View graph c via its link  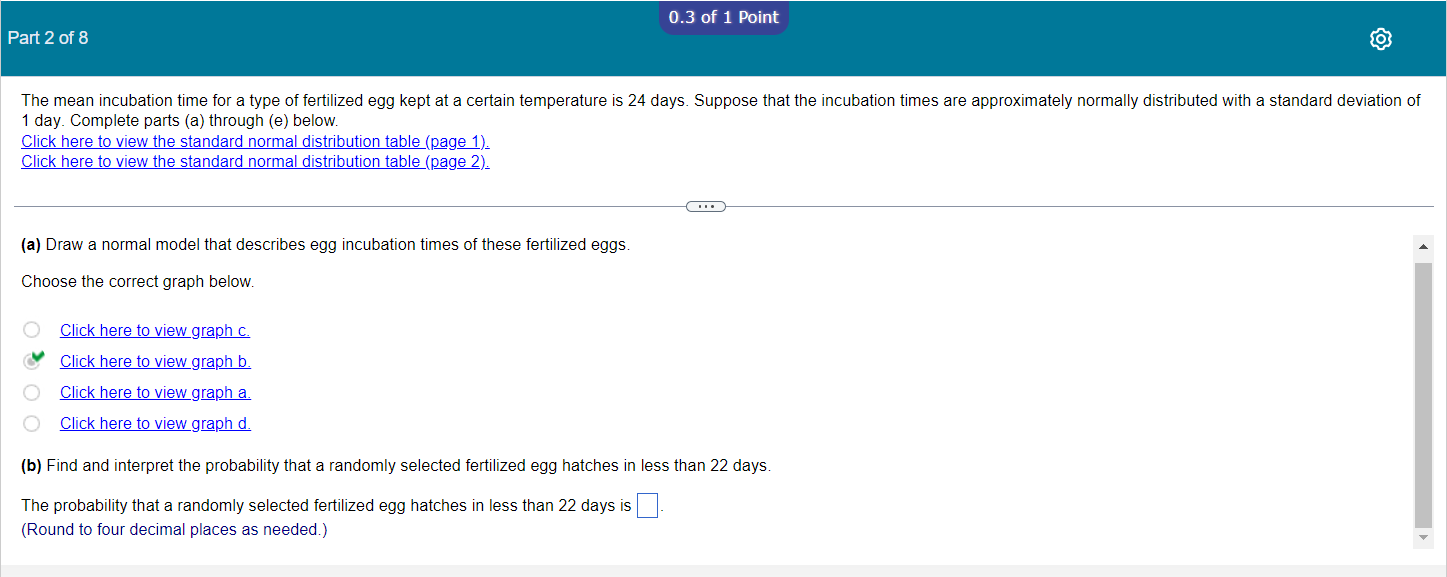154,329
